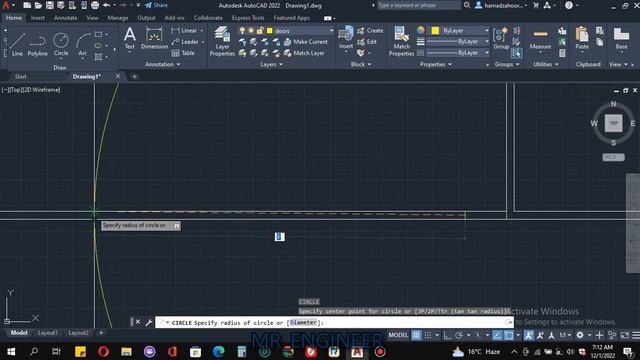Select the Ellipse draw tool

pos(98,45)
